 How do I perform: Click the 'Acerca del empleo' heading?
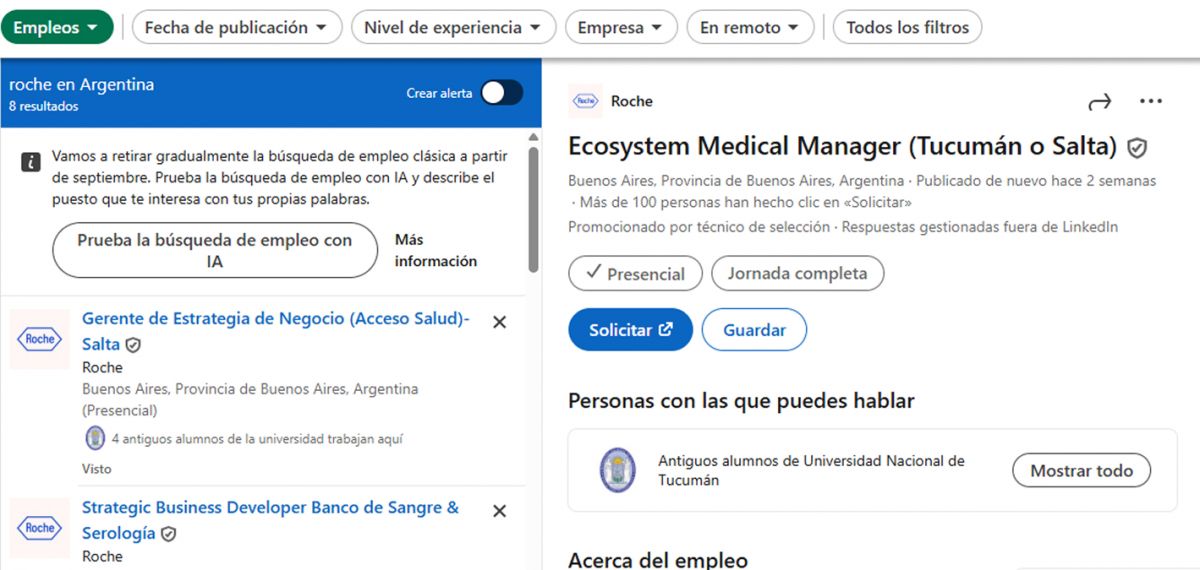coord(658,559)
